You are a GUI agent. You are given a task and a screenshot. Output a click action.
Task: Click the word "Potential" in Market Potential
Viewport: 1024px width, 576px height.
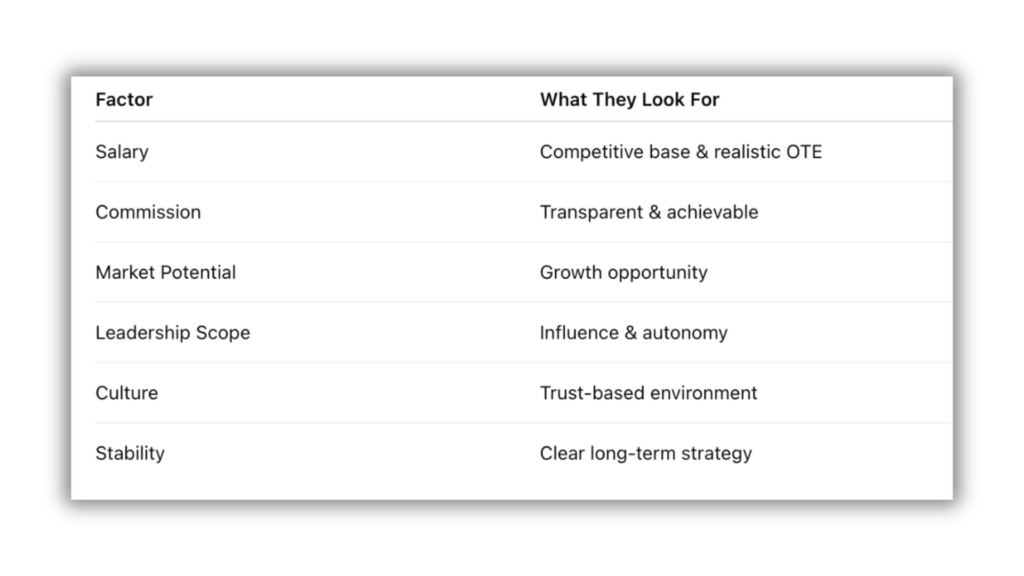coord(202,272)
